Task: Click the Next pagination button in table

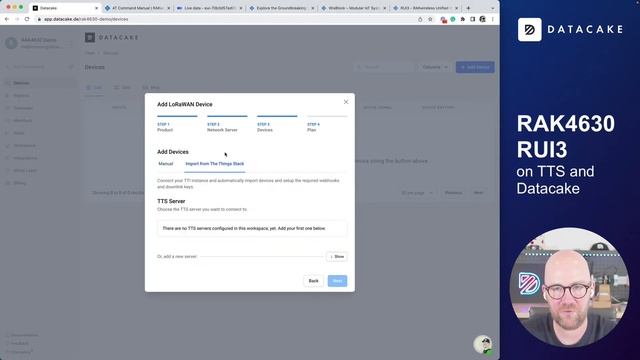Action: tap(478, 193)
